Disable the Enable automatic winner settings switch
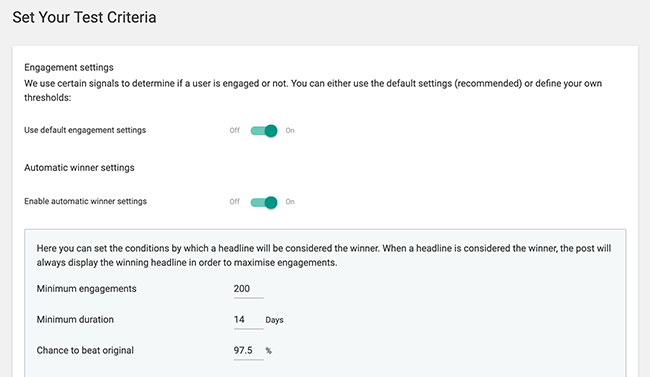 click(264, 202)
